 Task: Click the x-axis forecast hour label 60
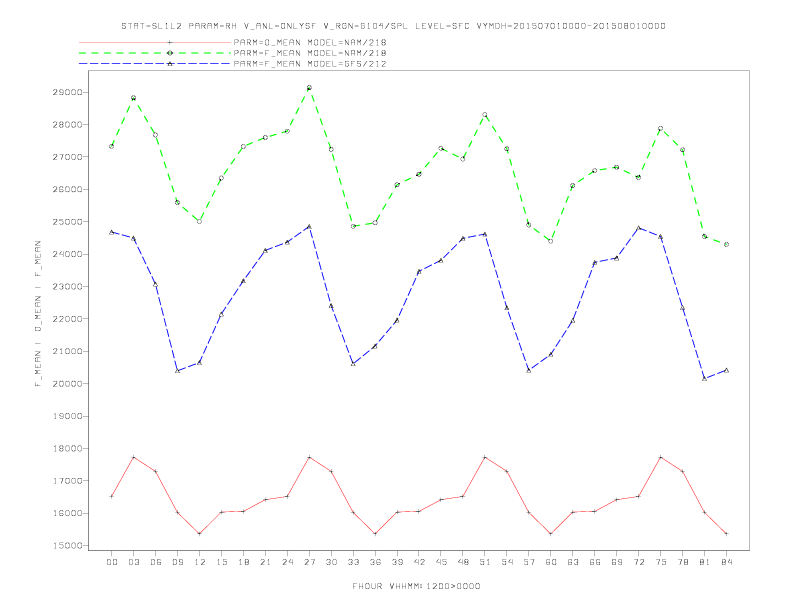coord(551,562)
